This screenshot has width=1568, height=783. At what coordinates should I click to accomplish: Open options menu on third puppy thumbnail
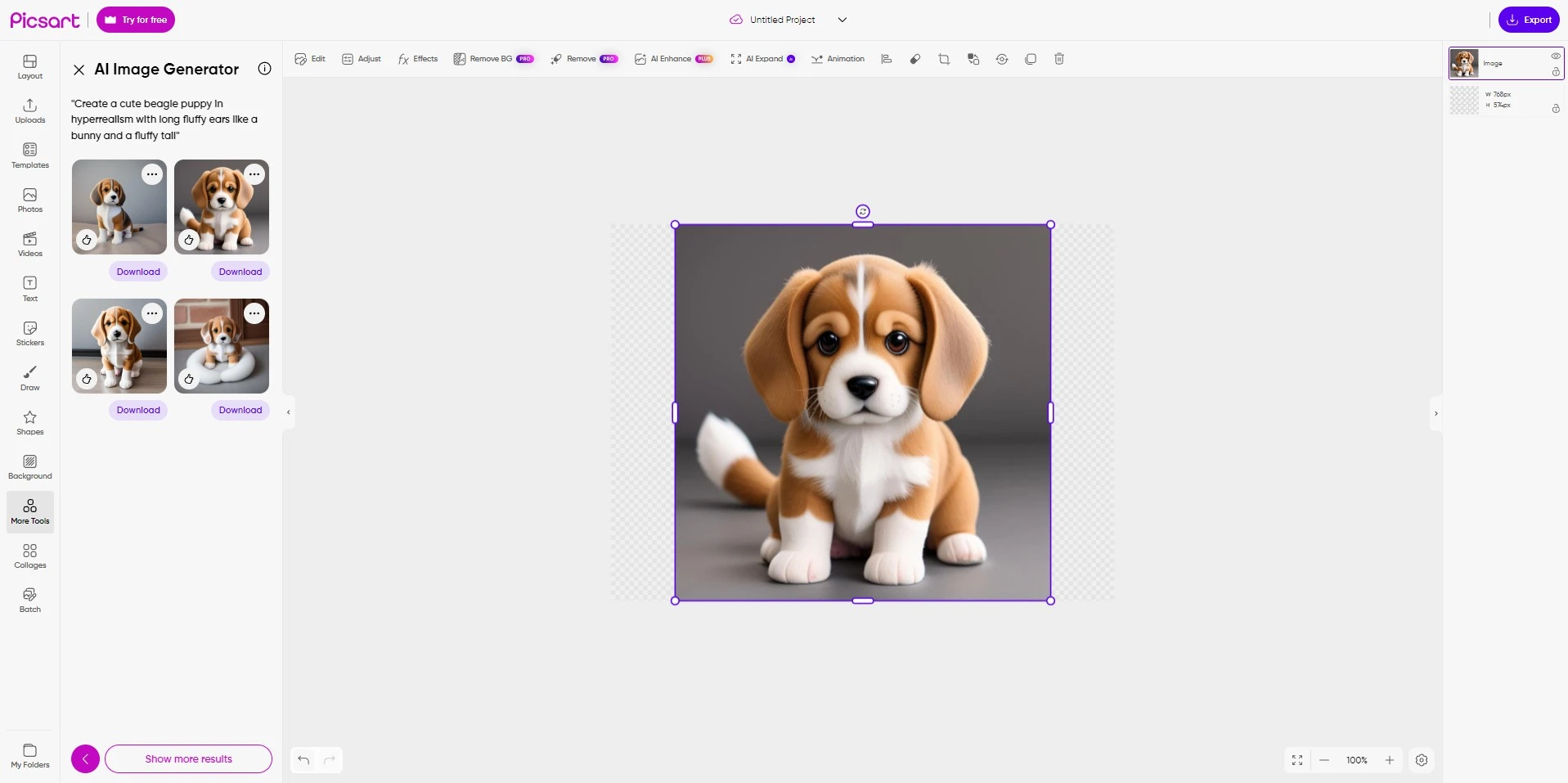point(152,313)
